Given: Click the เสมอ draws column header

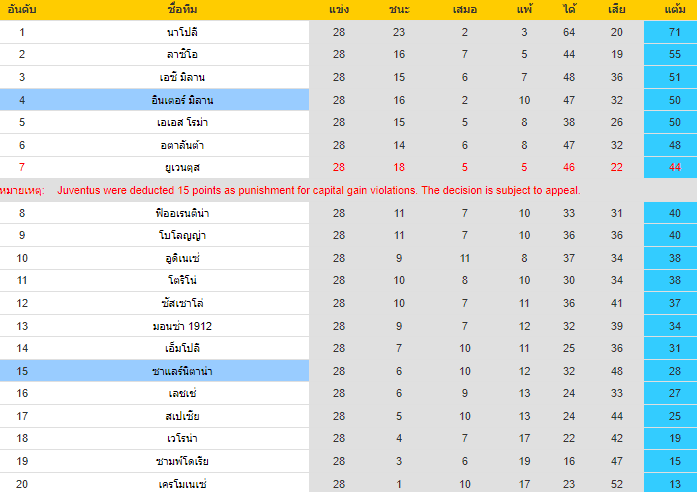Looking at the screenshot, I should [465, 10].
